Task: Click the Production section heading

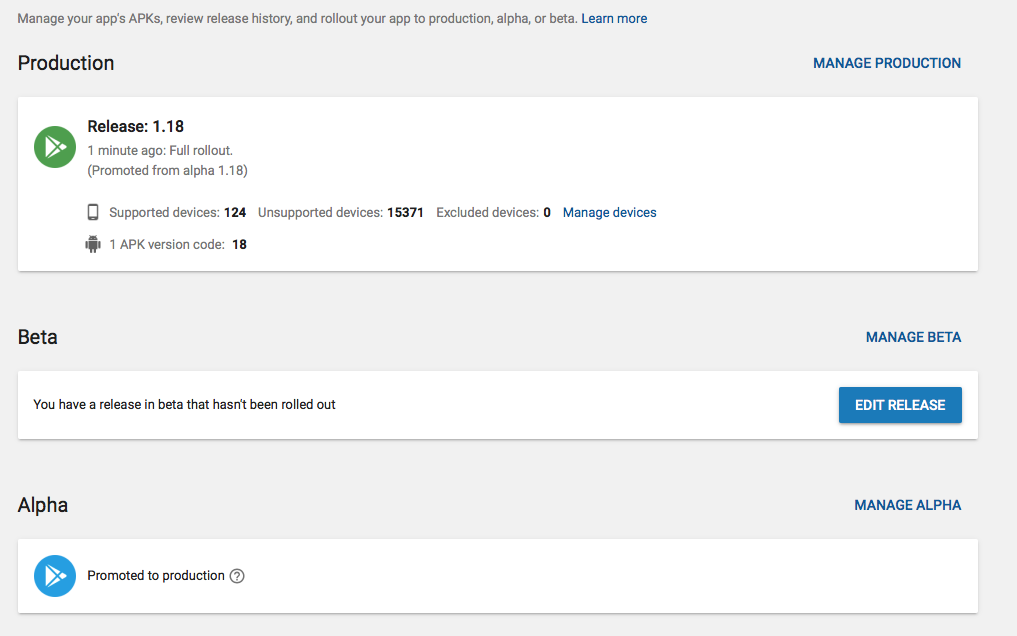Action: tap(66, 63)
